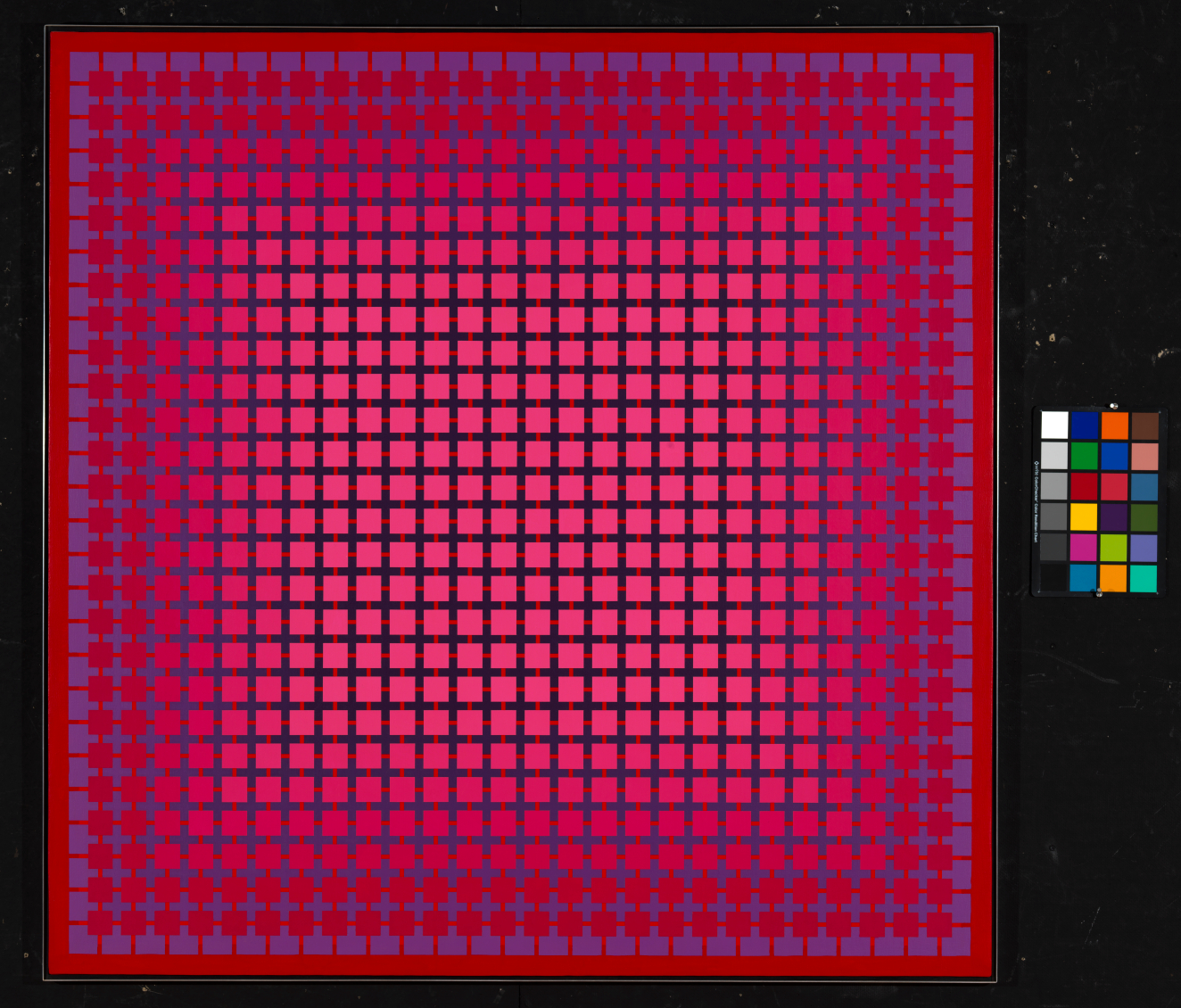Select the dark olive green chart swatch
The image size is (1181, 1008).
1144,517
